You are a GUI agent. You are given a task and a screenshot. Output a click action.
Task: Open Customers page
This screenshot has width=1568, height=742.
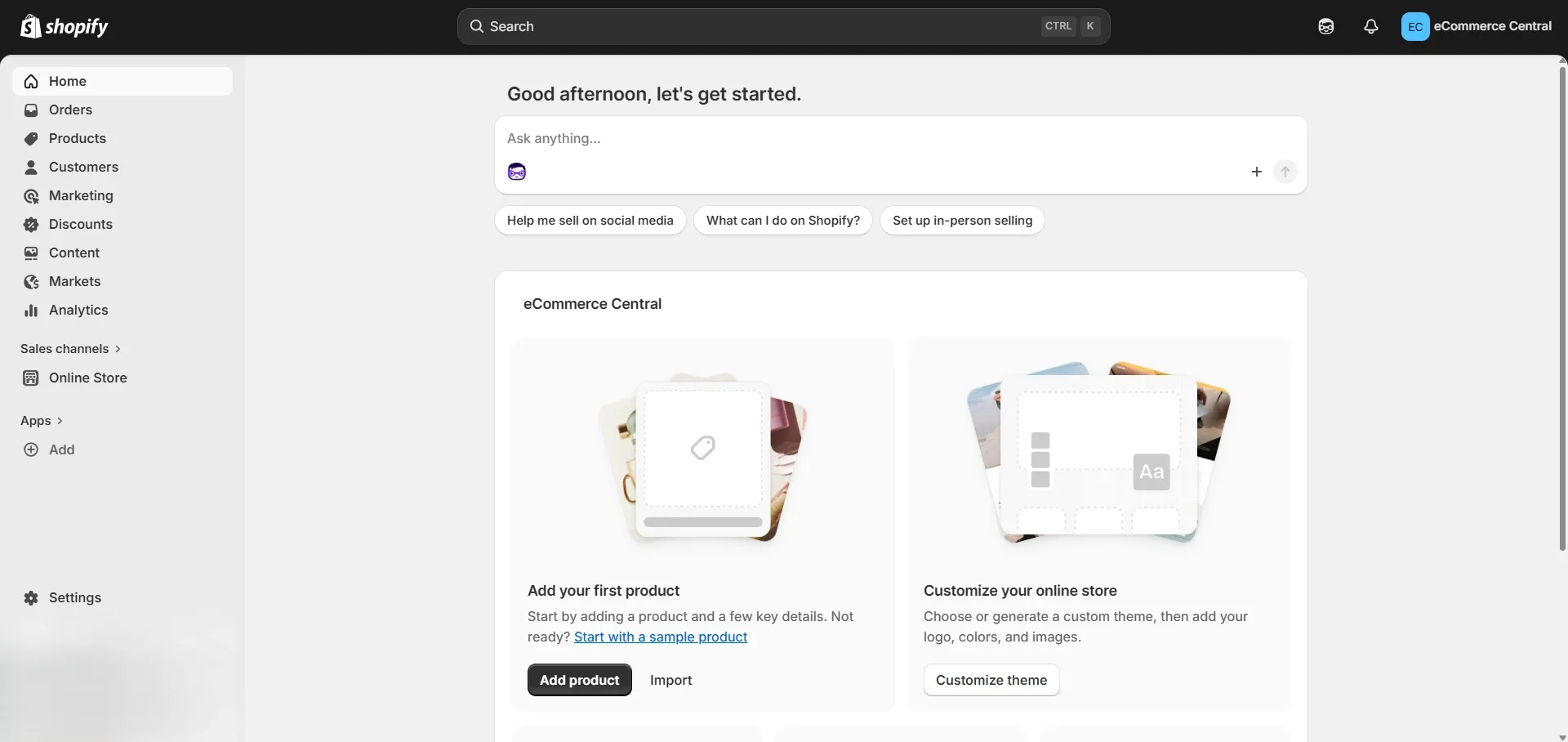[x=122, y=168]
